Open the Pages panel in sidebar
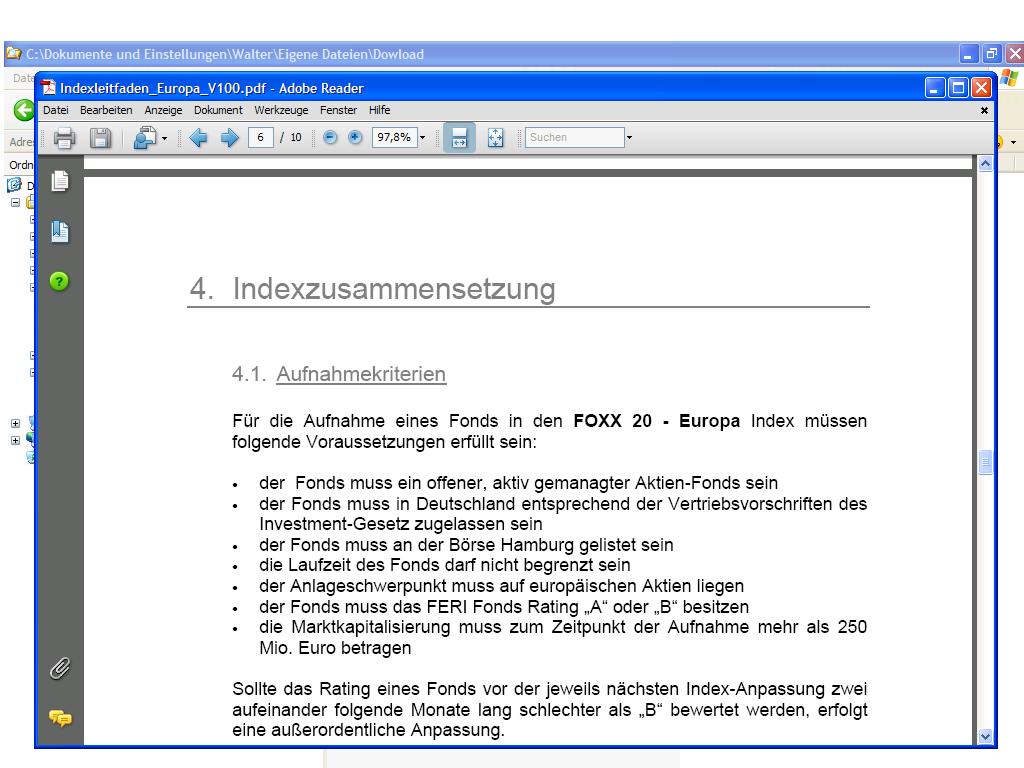1024x768 pixels. (x=59, y=181)
